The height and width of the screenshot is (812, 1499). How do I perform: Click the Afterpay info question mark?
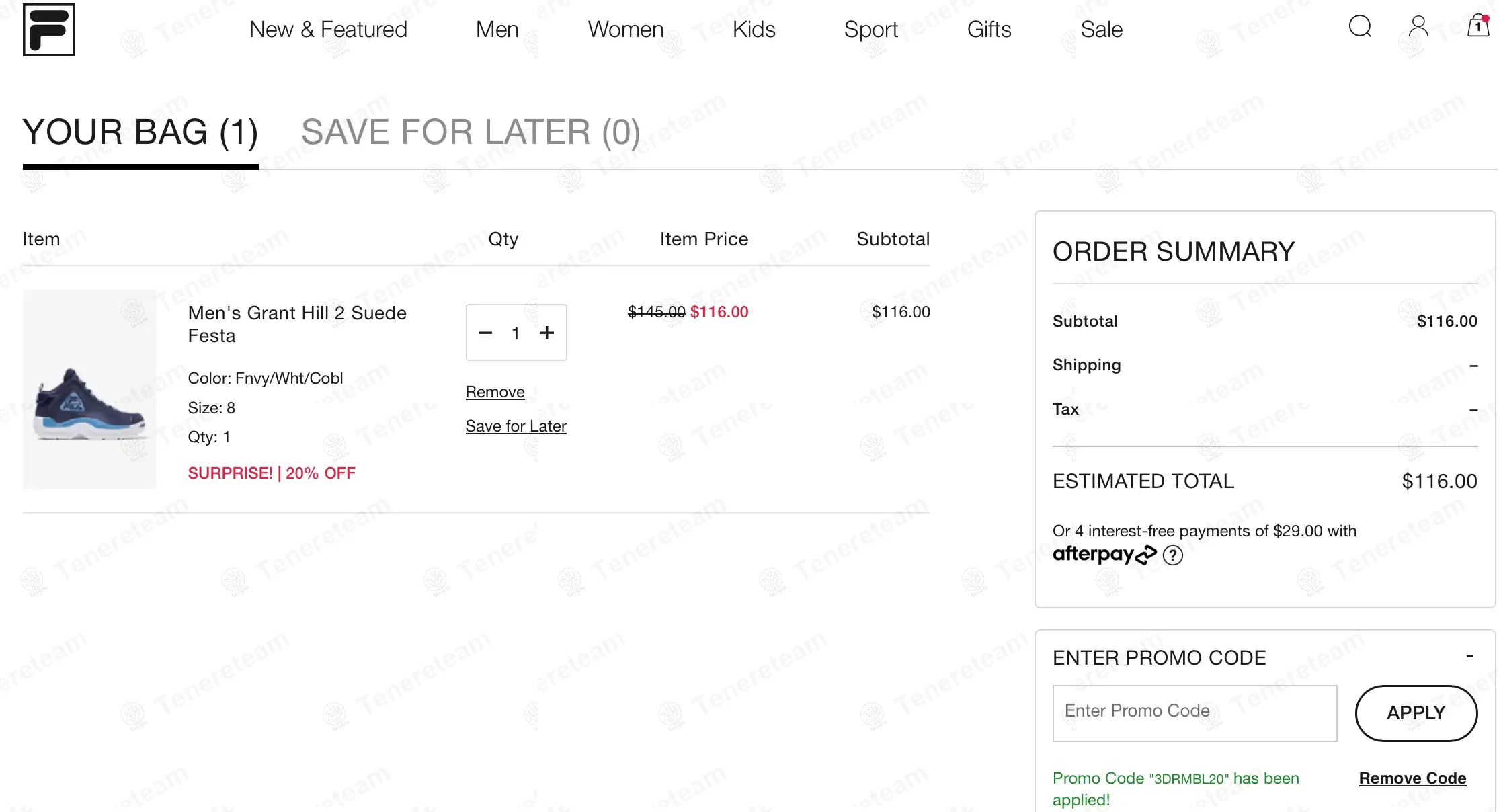click(x=1173, y=555)
